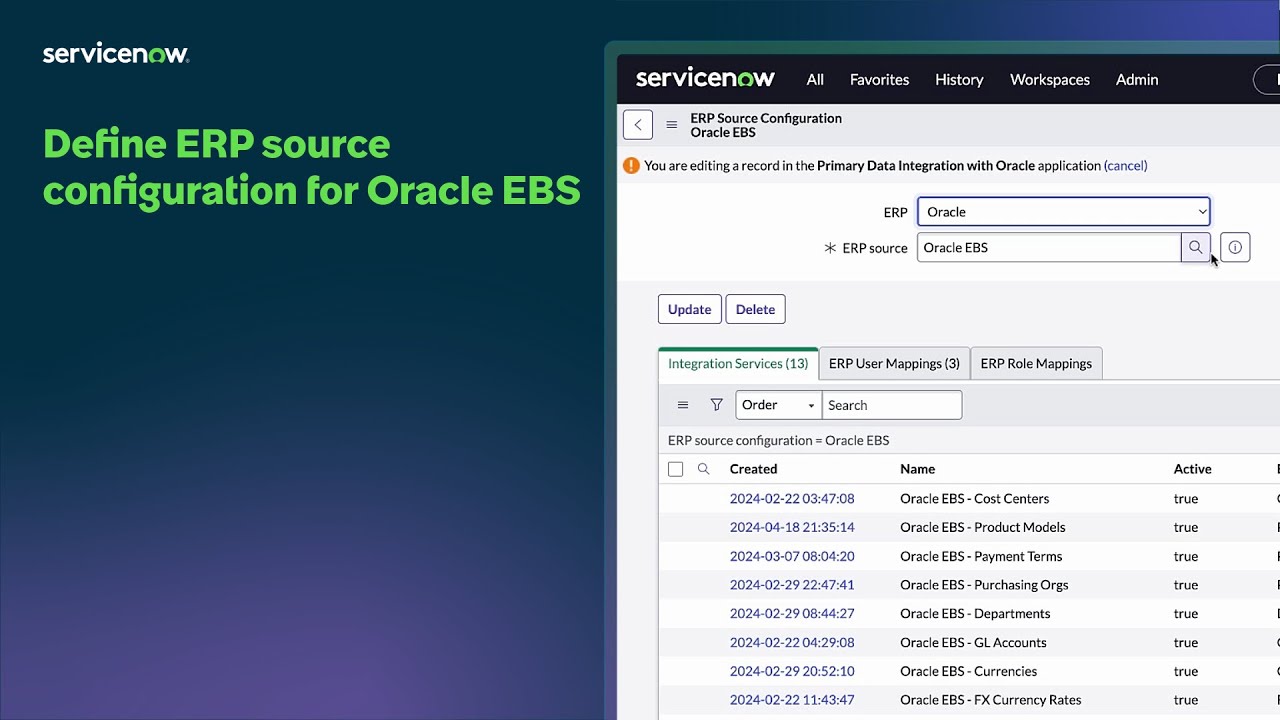Open the ERP dropdown showing Oracle
This screenshot has height=720, width=1280.
click(x=1063, y=211)
